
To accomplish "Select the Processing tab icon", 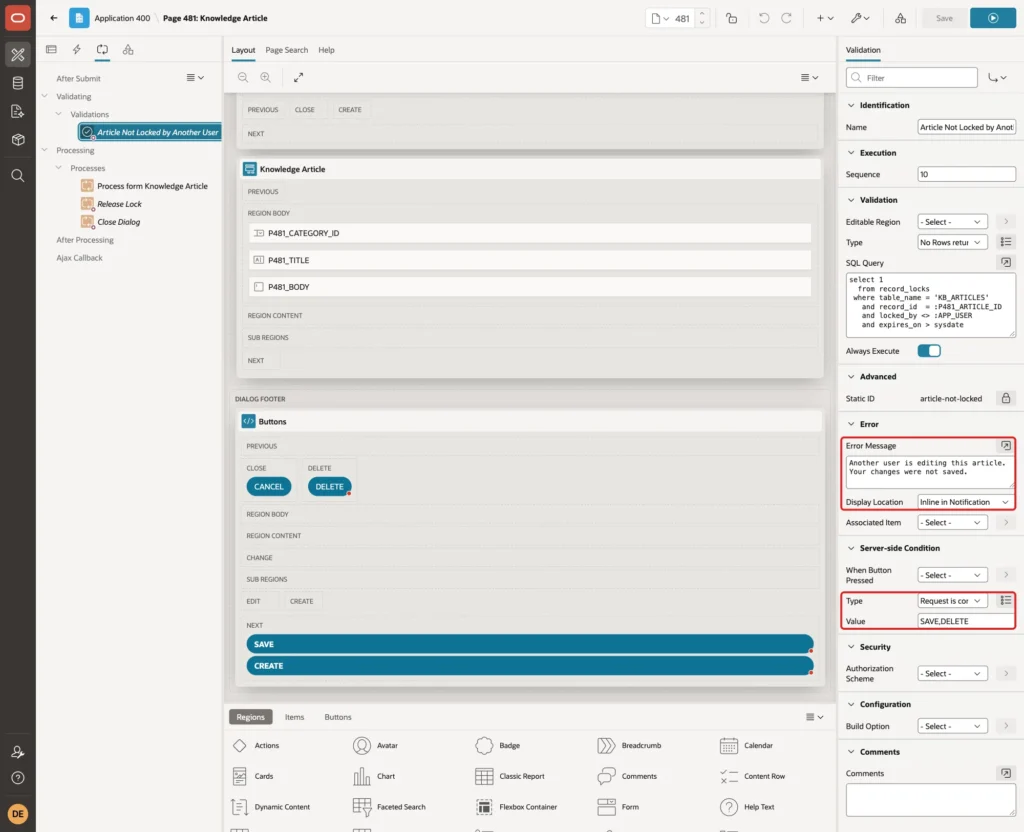I will [102, 50].
